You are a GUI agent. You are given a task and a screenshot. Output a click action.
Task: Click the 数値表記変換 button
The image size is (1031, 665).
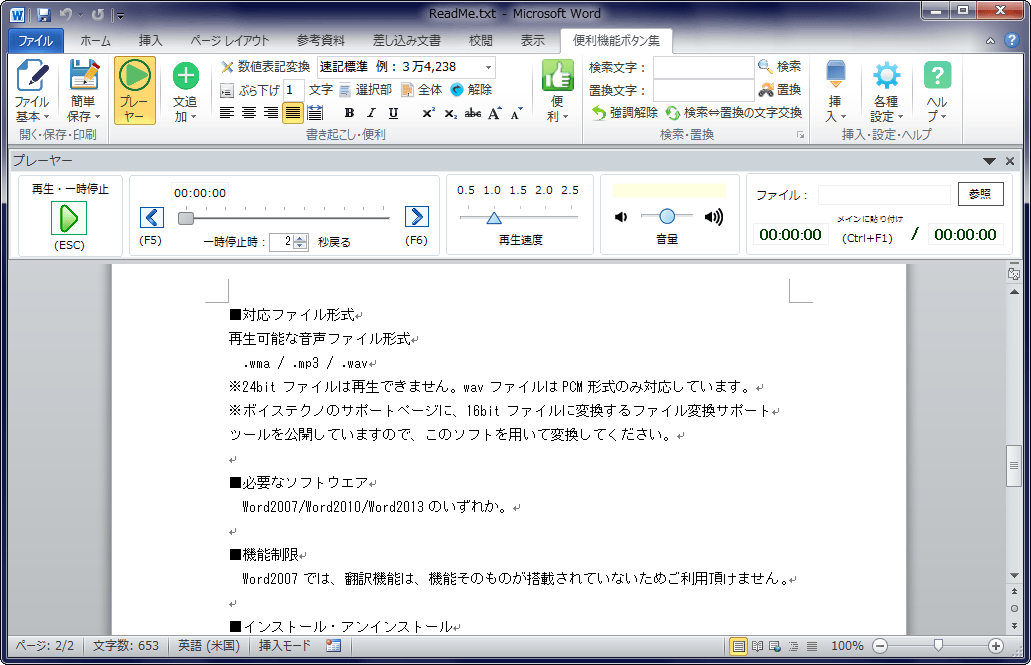click(x=265, y=67)
